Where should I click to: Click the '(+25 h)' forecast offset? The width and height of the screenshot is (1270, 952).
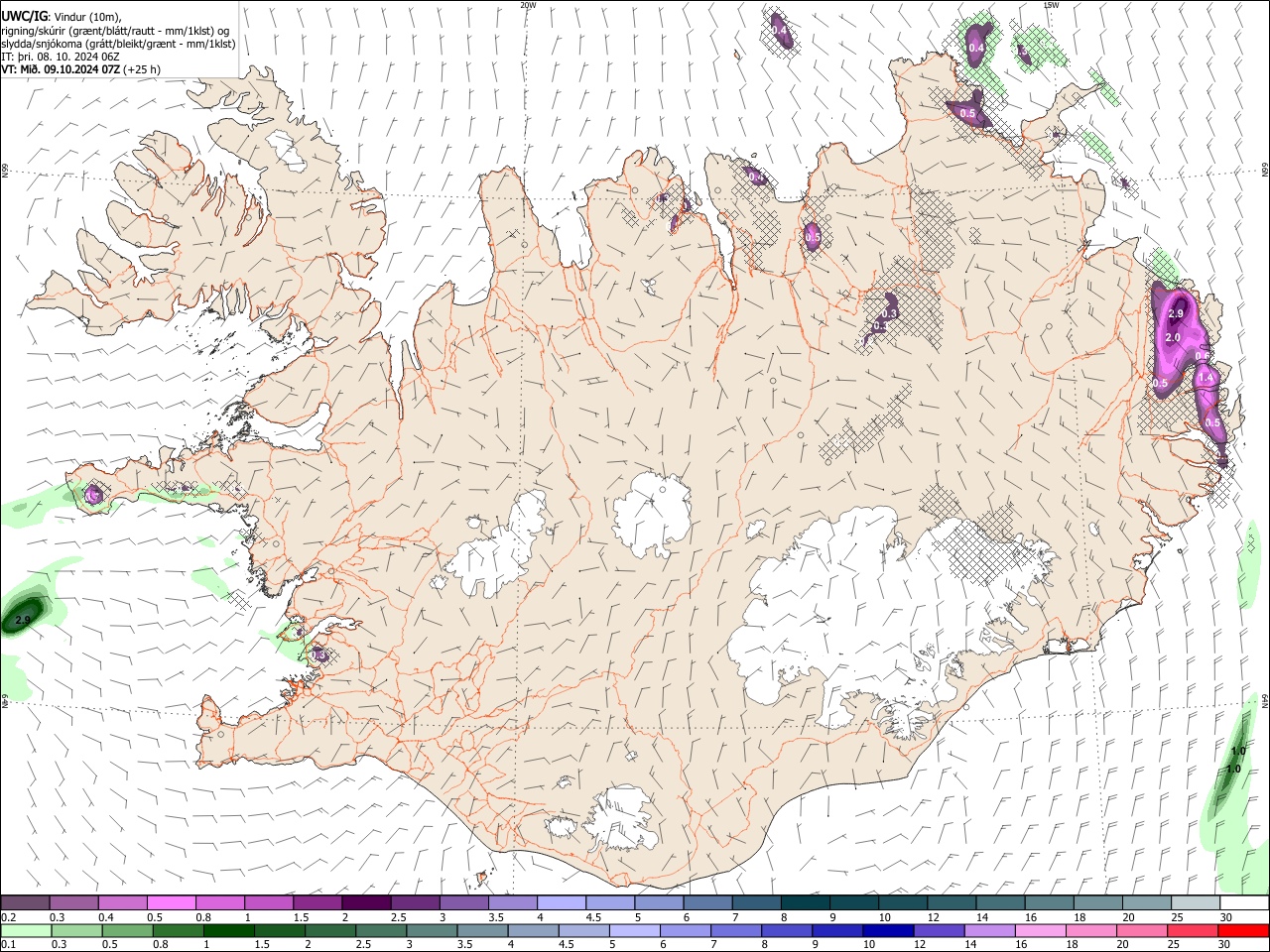(143, 69)
